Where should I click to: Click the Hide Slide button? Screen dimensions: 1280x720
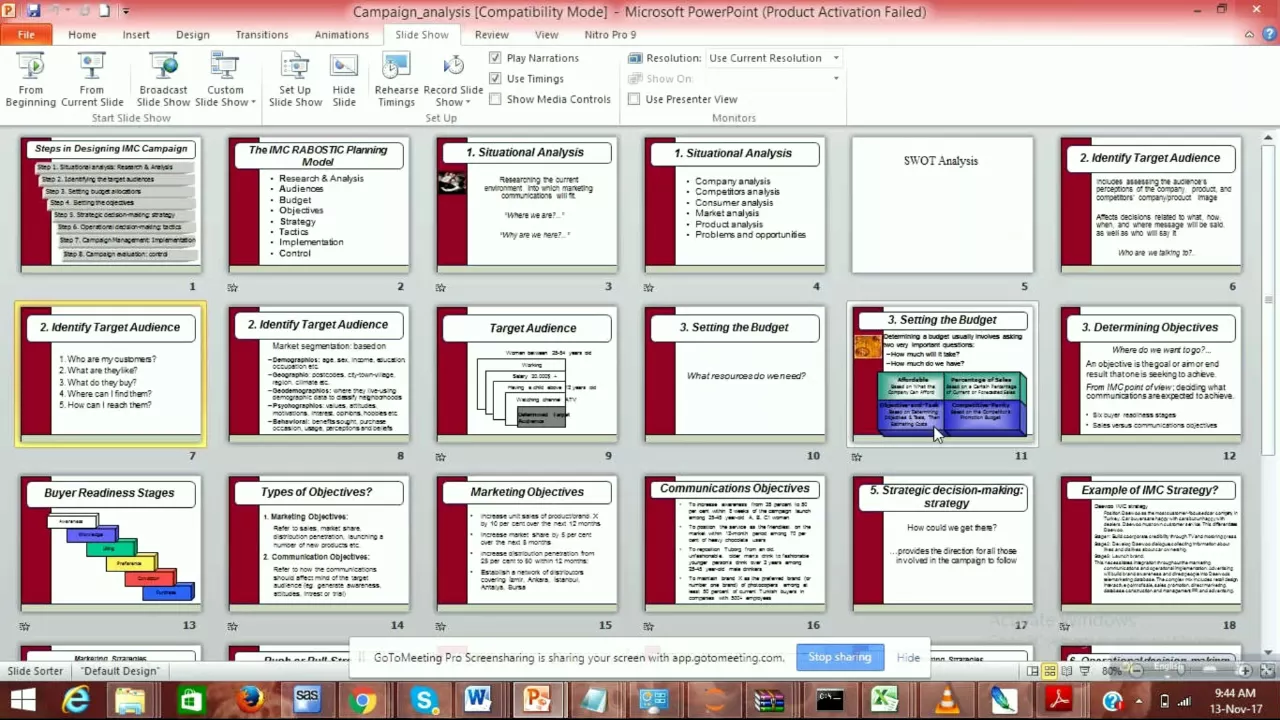[344, 80]
